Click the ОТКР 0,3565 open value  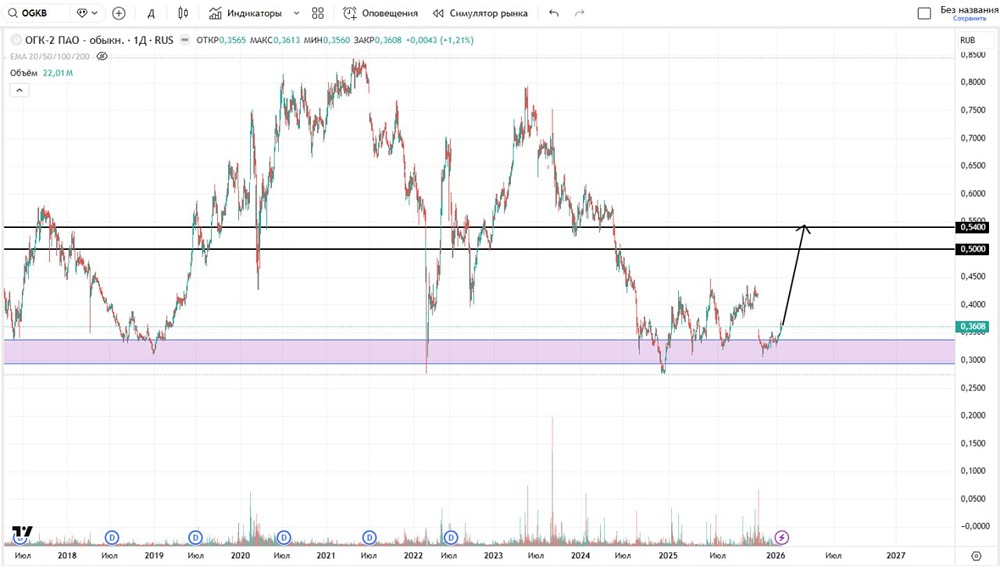pos(221,40)
